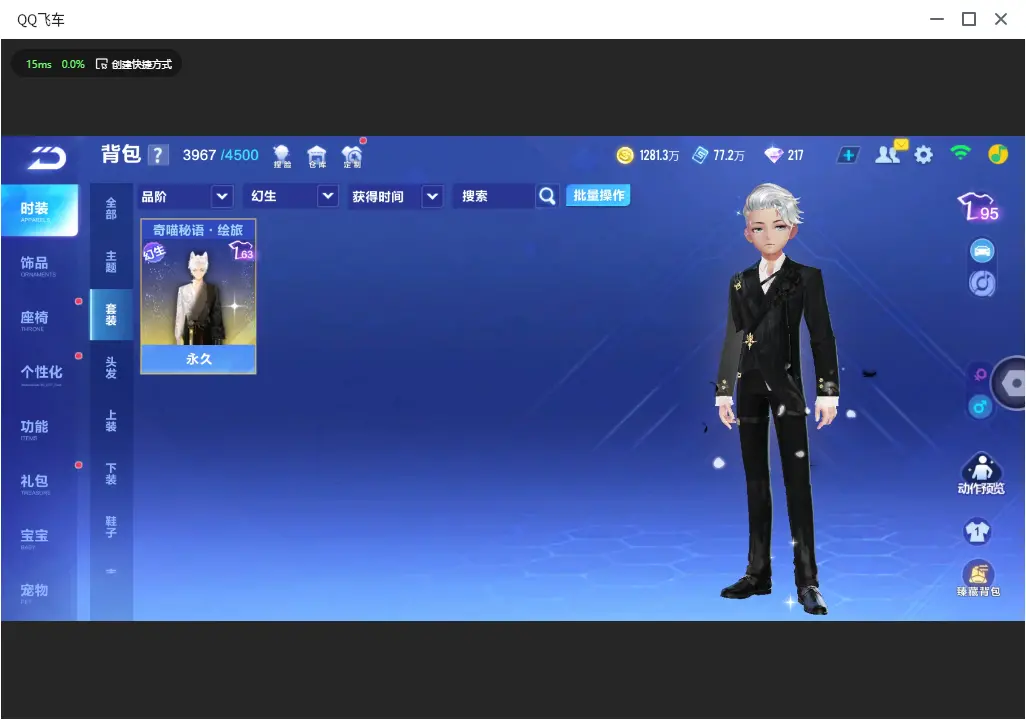Open the settings gear icon
This screenshot has width=1026, height=720.
[923, 155]
